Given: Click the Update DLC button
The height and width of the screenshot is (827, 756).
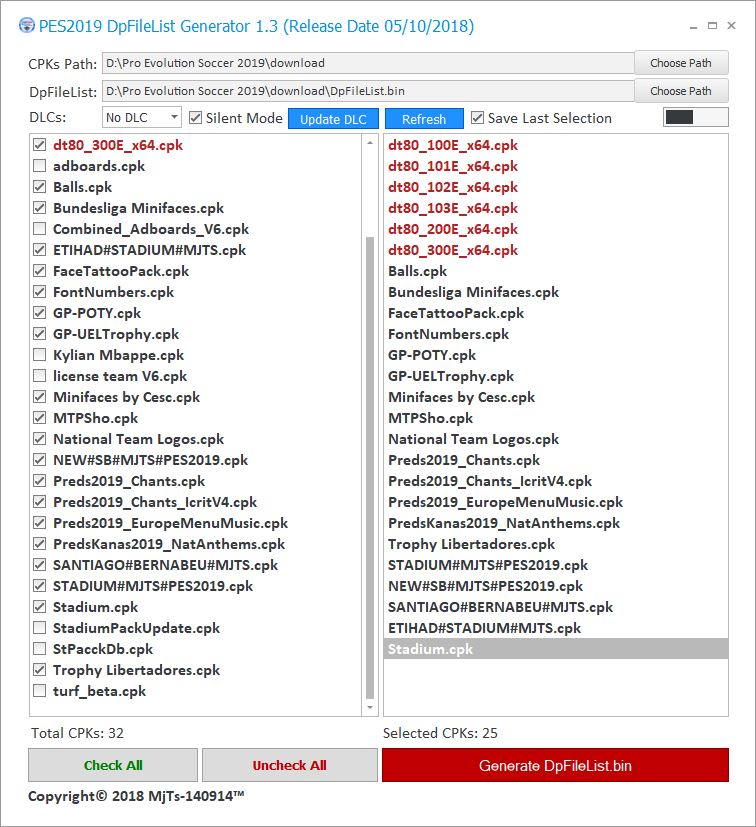Looking at the screenshot, I should 333,119.
